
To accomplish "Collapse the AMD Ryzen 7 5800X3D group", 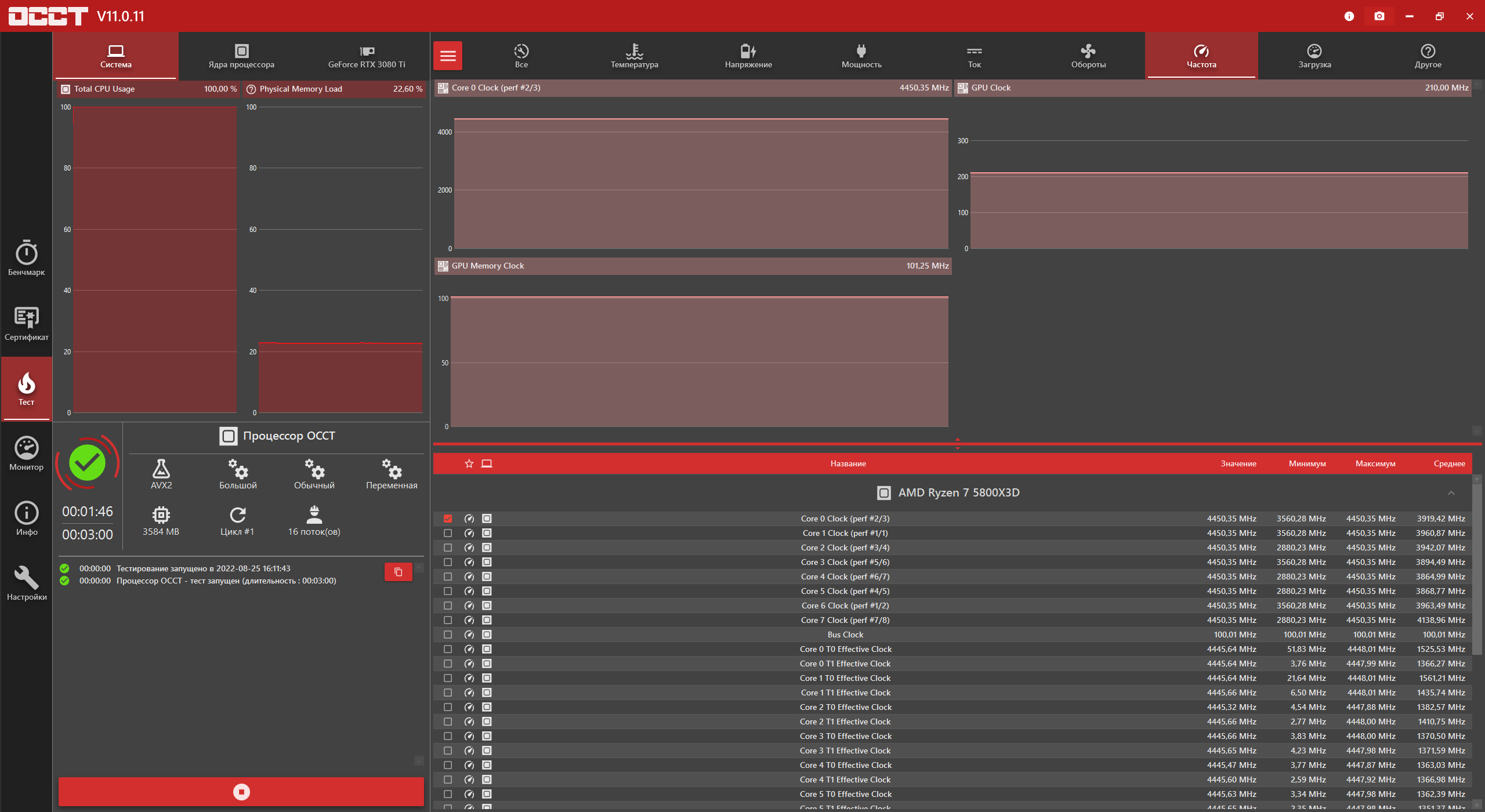I will coord(1451,493).
